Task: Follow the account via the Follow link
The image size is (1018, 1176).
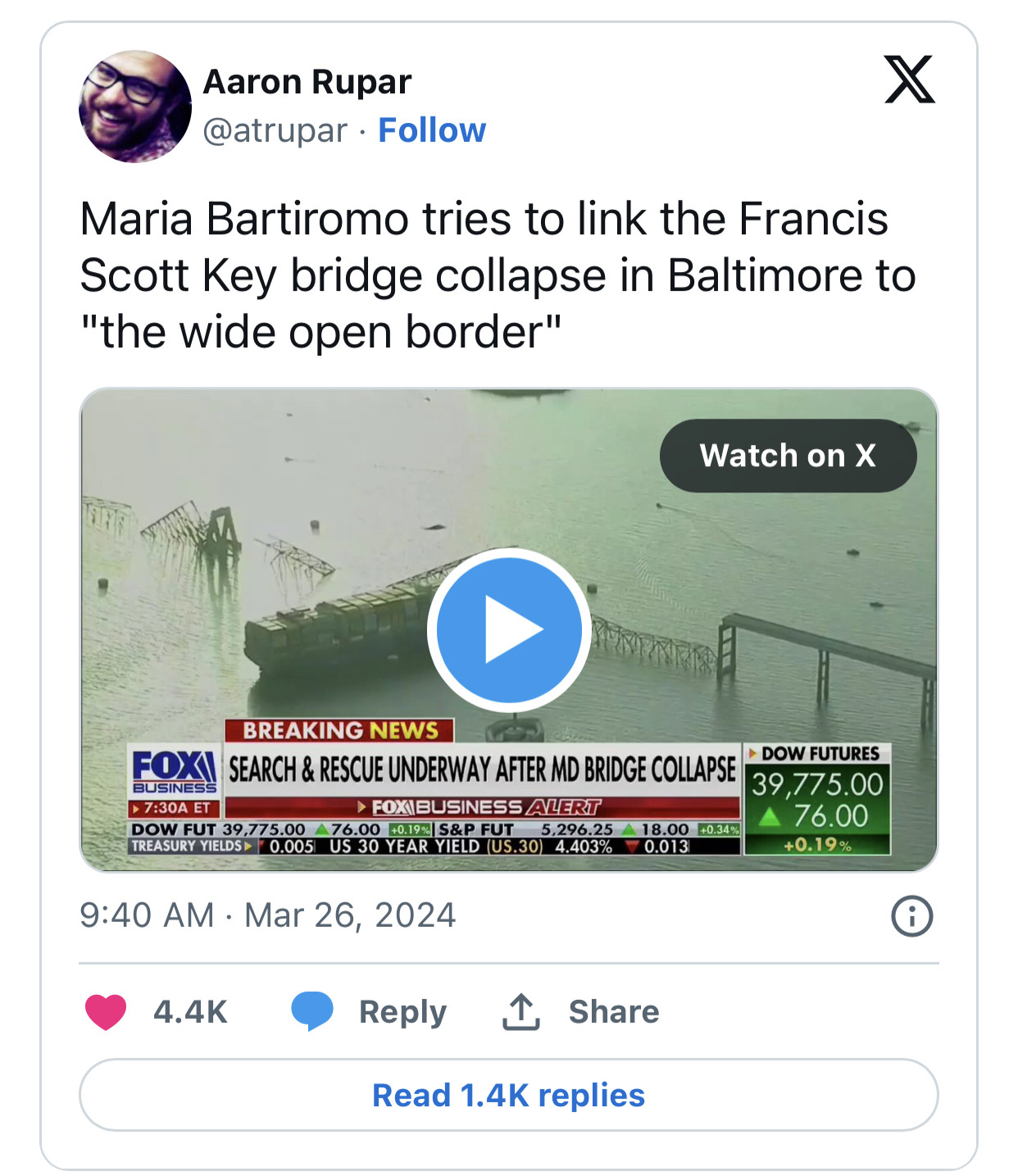Action: pyautogui.click(x=432, y=130)
